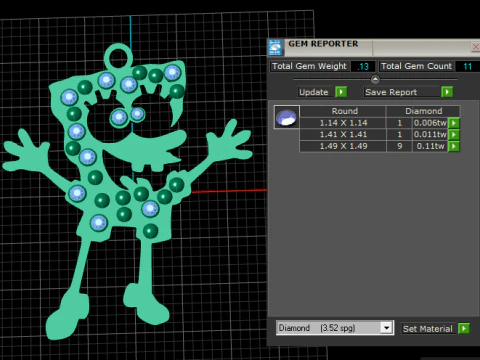Open the Diamond material dropdown

386,328
